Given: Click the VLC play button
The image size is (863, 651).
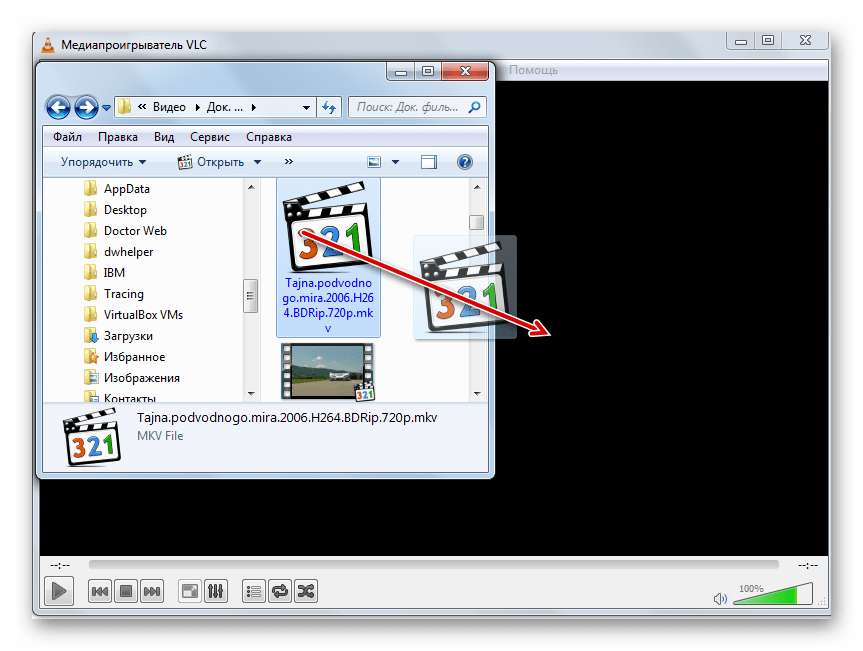Looking at the screenshot, I should pyautogui.click(x=59, y=592).
